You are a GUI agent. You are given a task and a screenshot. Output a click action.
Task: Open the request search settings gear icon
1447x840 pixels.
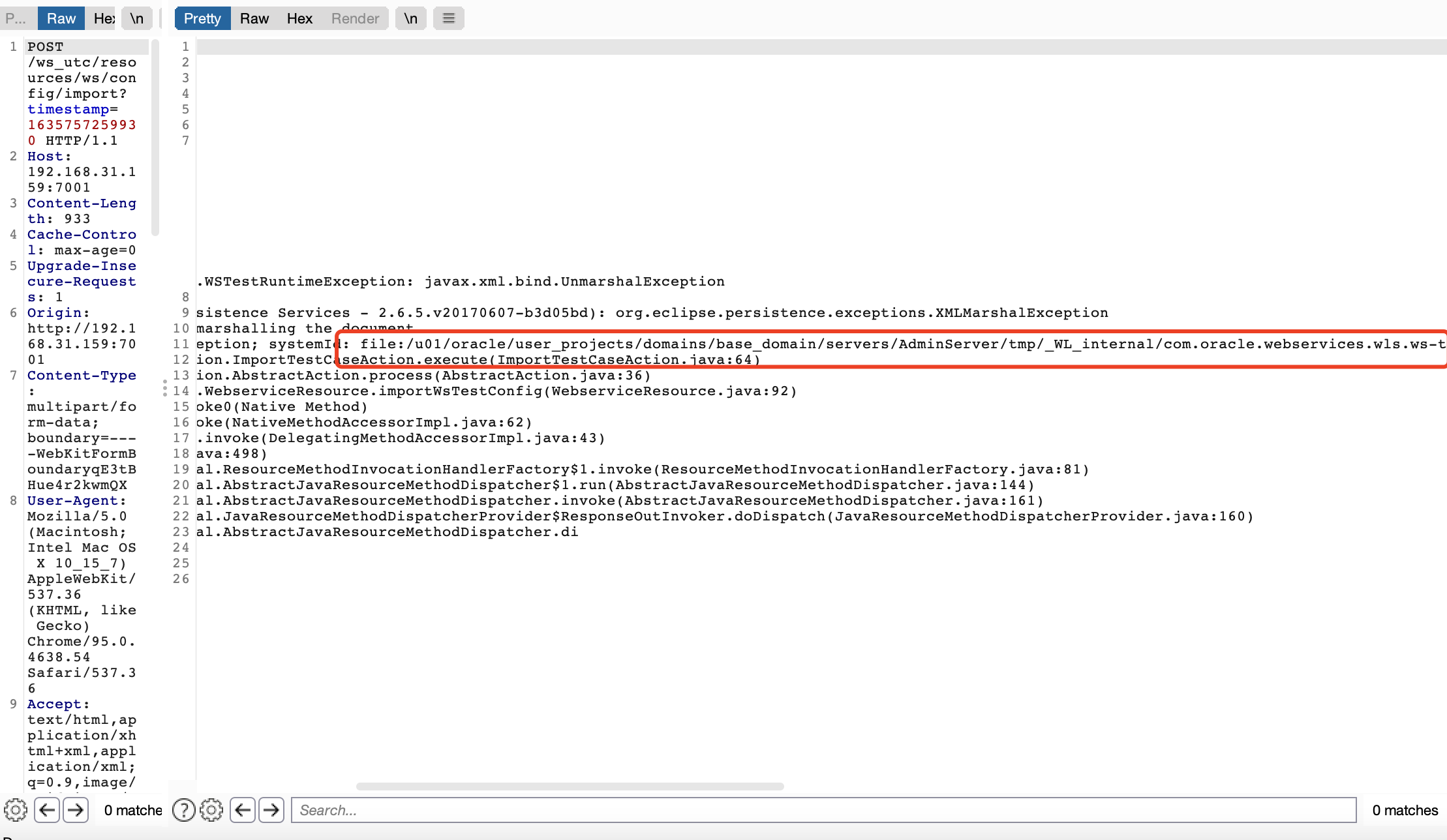(16, 810)
